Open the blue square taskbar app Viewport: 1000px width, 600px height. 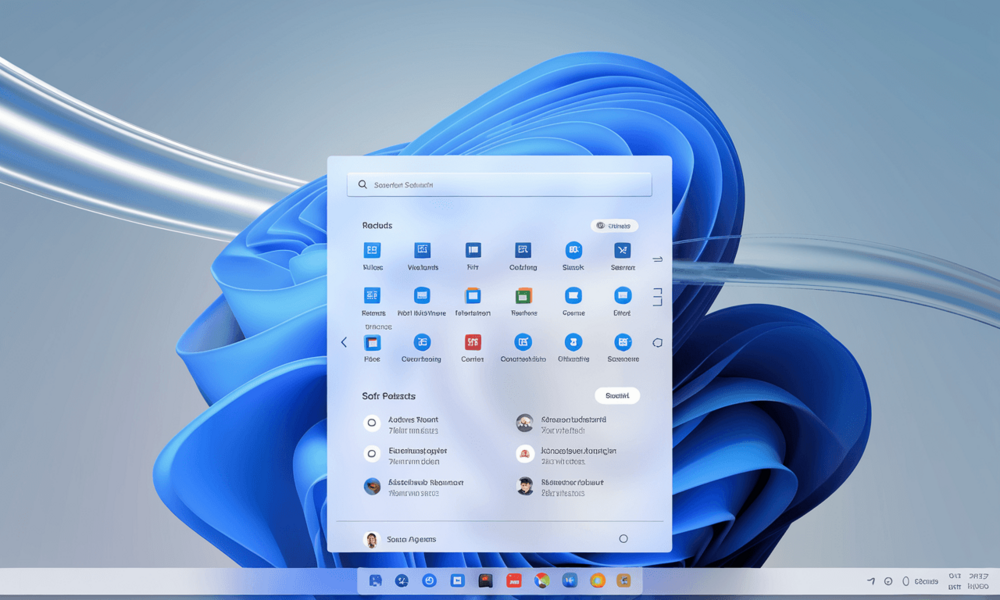pos(457,580)
